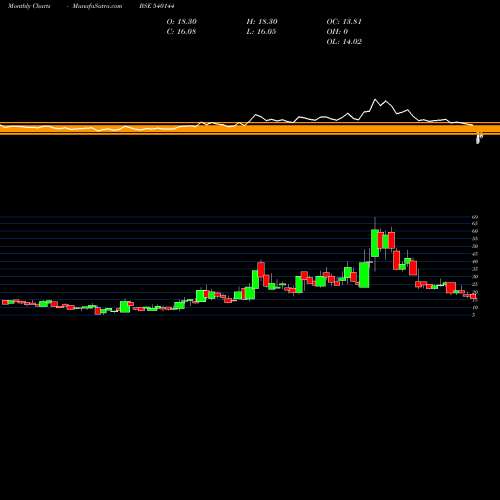This screenshot has height=500, width=500.
Task: Click the 'OC: 13.81' reading
Action: pyautogui.click(x=344, y=21)
